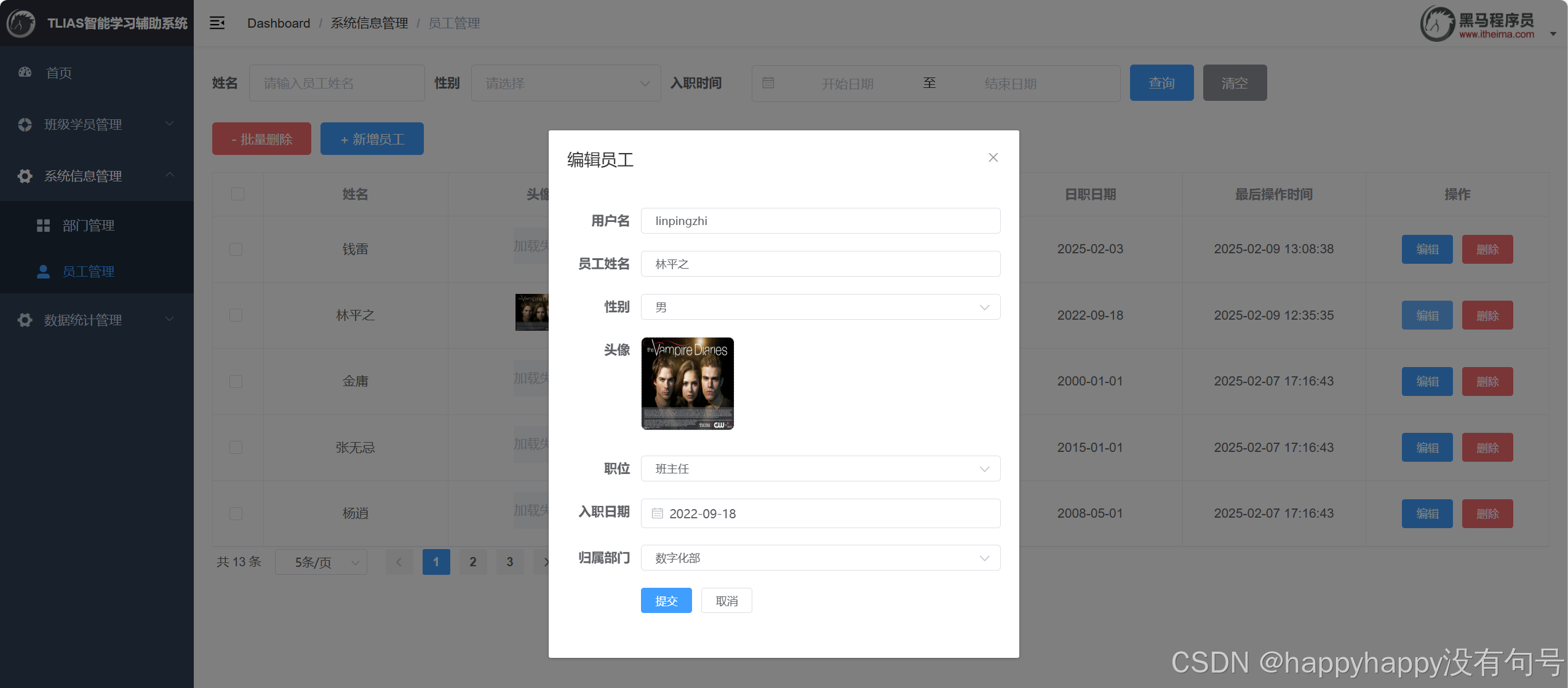The height and width of the screenshot is (688, 1568).
Task: Open the 性别 dropdown in edit dialog
Action: 820,307
